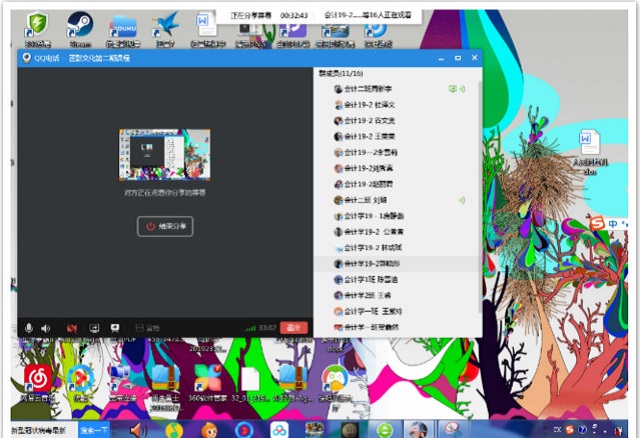This screenshot has height=438, width=640.
Task: Open NetEase Cloud Music desktop icon
Action: pos(37,380)
